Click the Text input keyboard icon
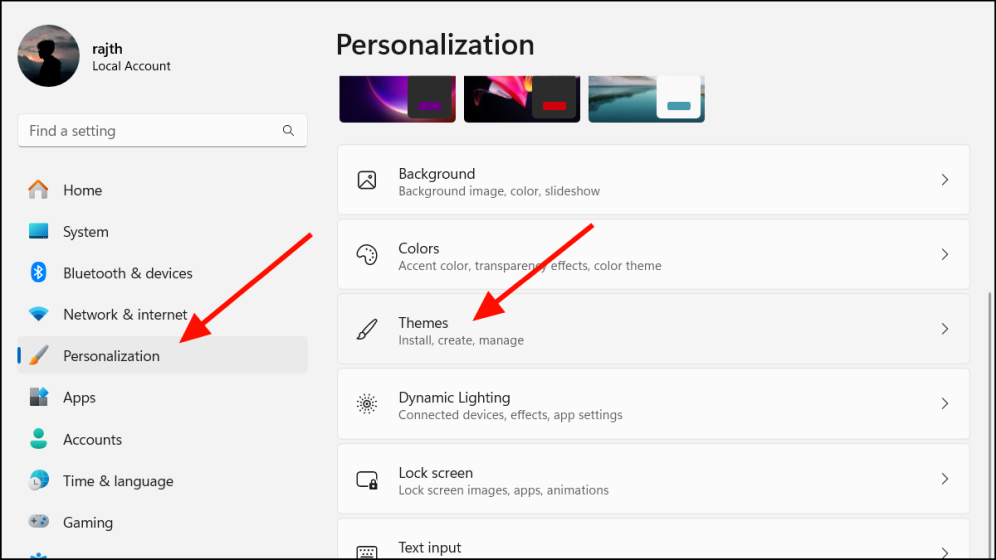Screen dimensions: 996x560 (x=367, y=552)
